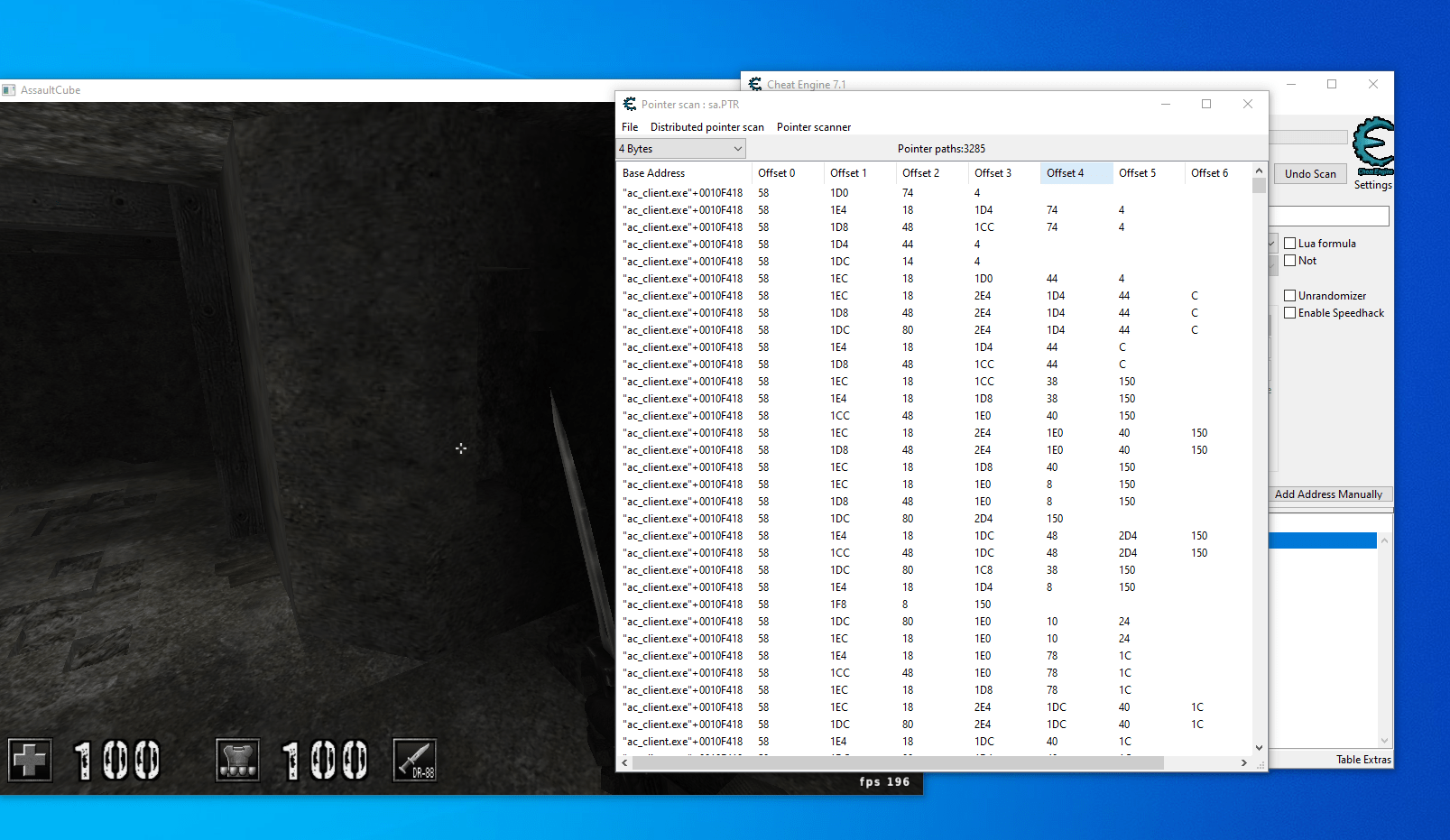Sort by the Base Address column header
The width and height of the screenshot is (1450, 840).
coord(684,173)
